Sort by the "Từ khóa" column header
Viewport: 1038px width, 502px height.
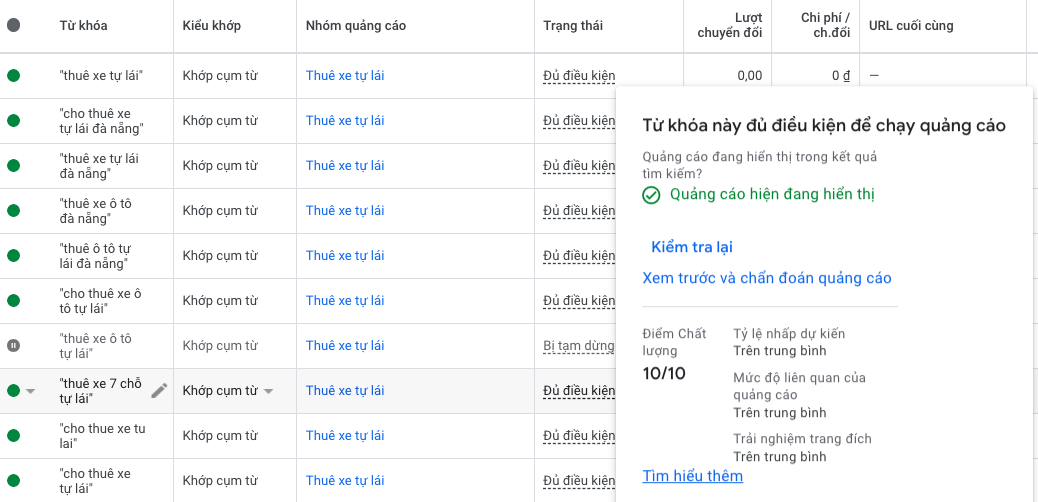83,26
